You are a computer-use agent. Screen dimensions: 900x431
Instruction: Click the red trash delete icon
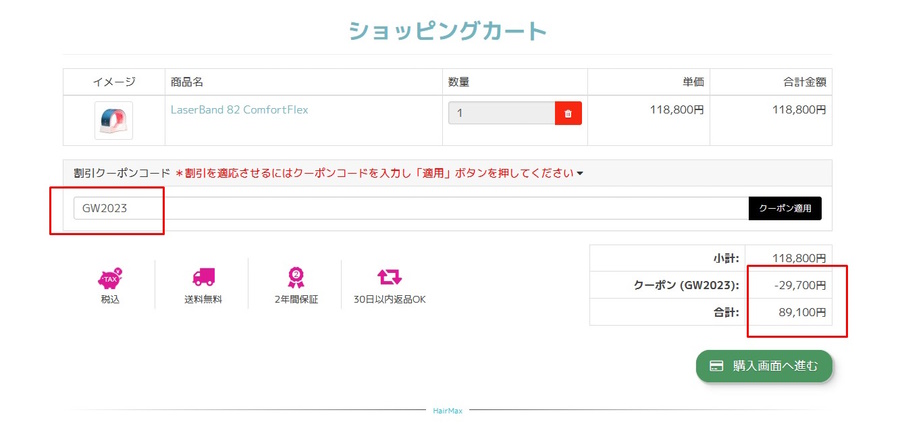[568, 114]
